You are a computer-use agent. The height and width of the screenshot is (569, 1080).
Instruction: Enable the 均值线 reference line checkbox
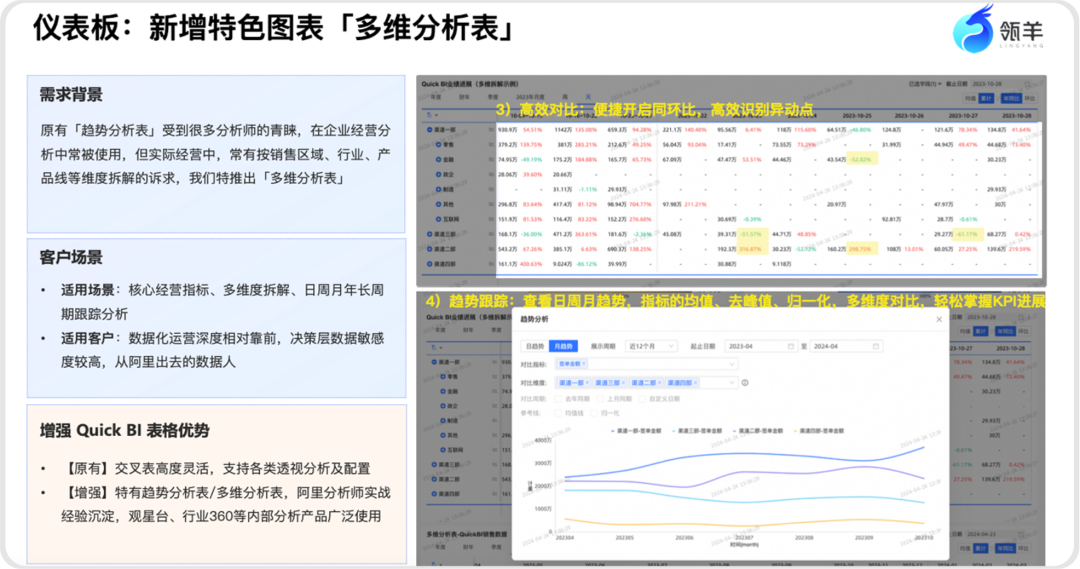click(558, 413)
